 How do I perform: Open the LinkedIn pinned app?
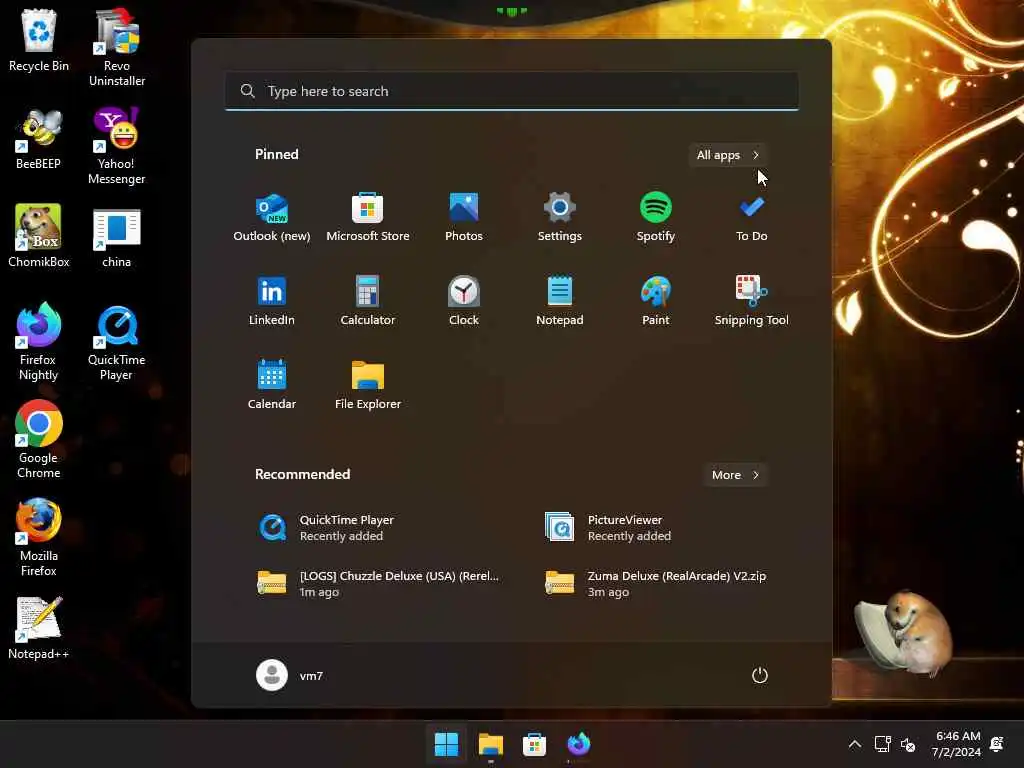272,302
